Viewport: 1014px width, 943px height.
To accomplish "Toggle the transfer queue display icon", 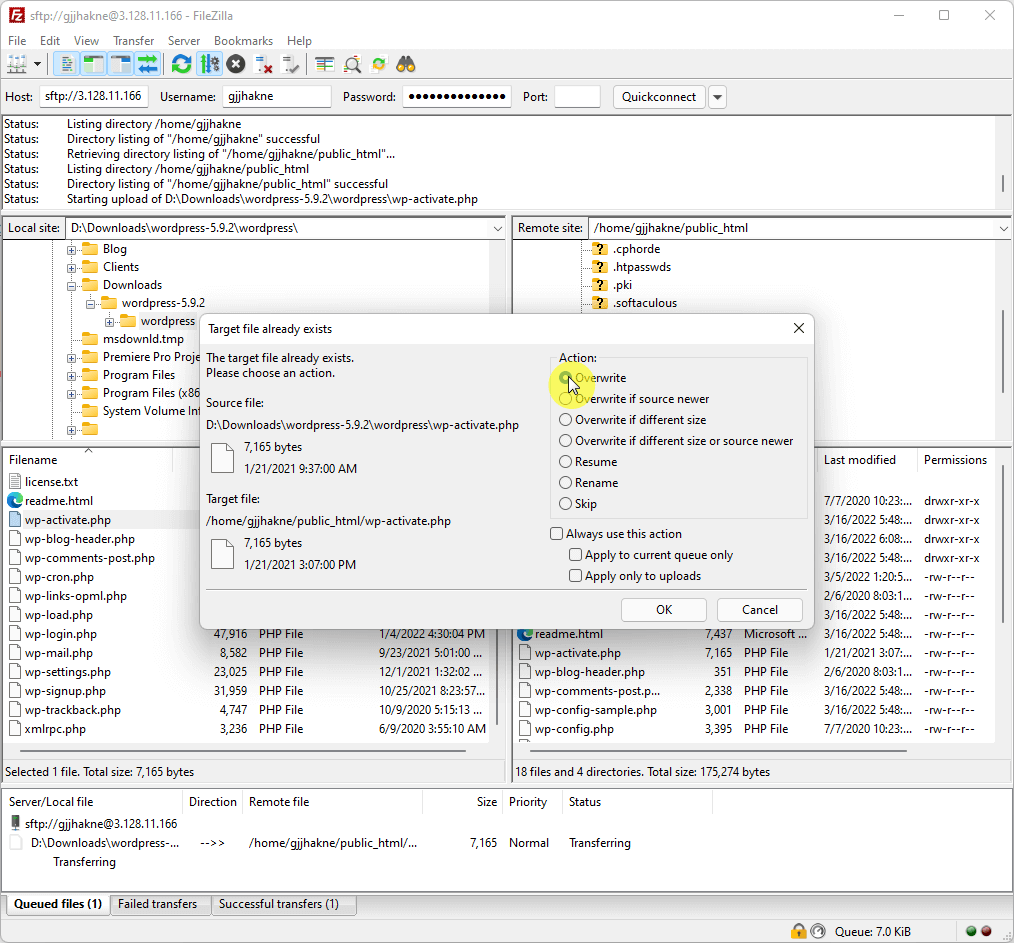I will 148,64.
